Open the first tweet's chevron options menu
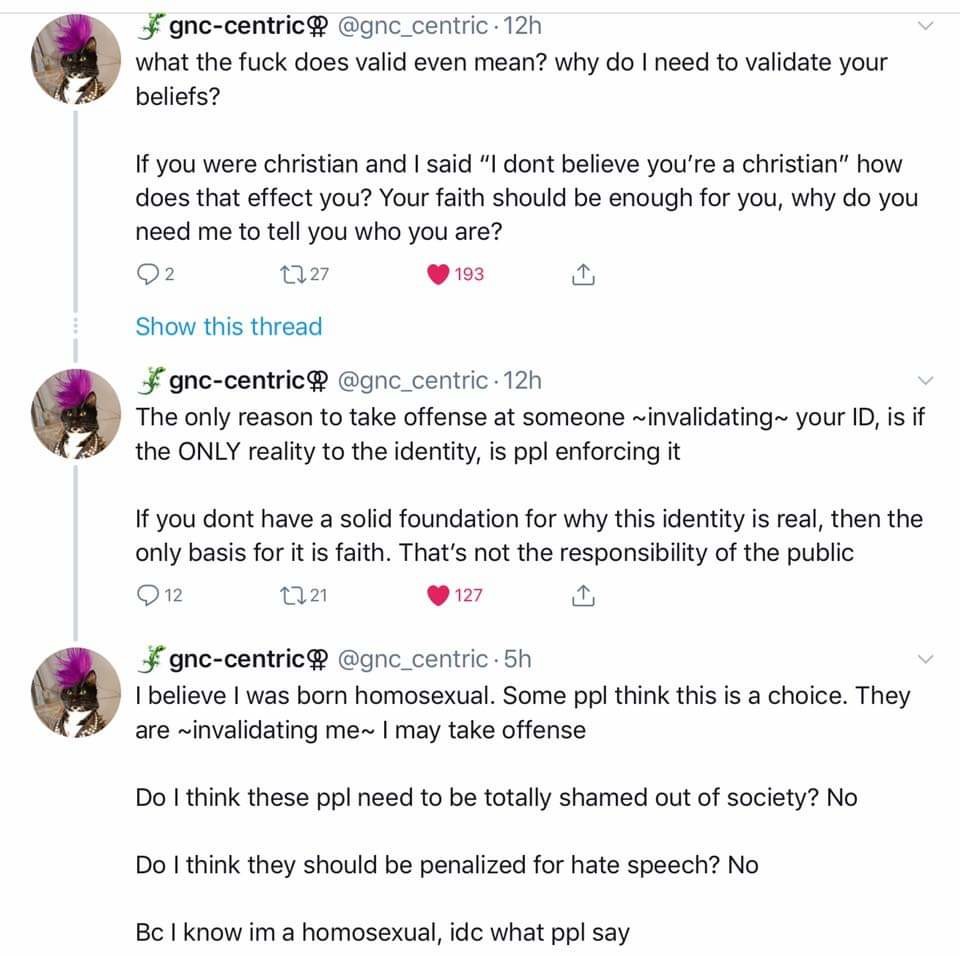The height and width of the screenshot is (956, 960). [x=925, y=27]
